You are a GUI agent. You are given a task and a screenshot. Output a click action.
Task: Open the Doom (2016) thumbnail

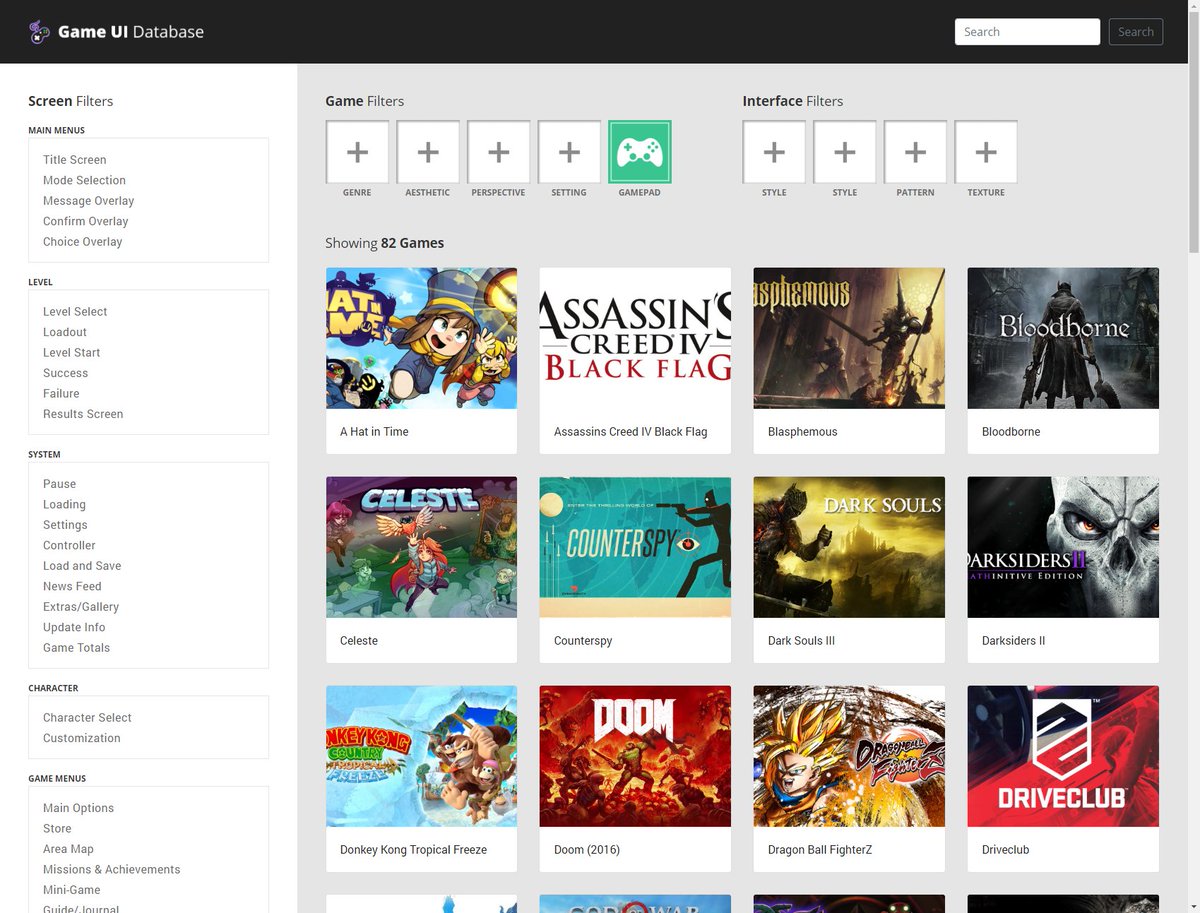635,756
